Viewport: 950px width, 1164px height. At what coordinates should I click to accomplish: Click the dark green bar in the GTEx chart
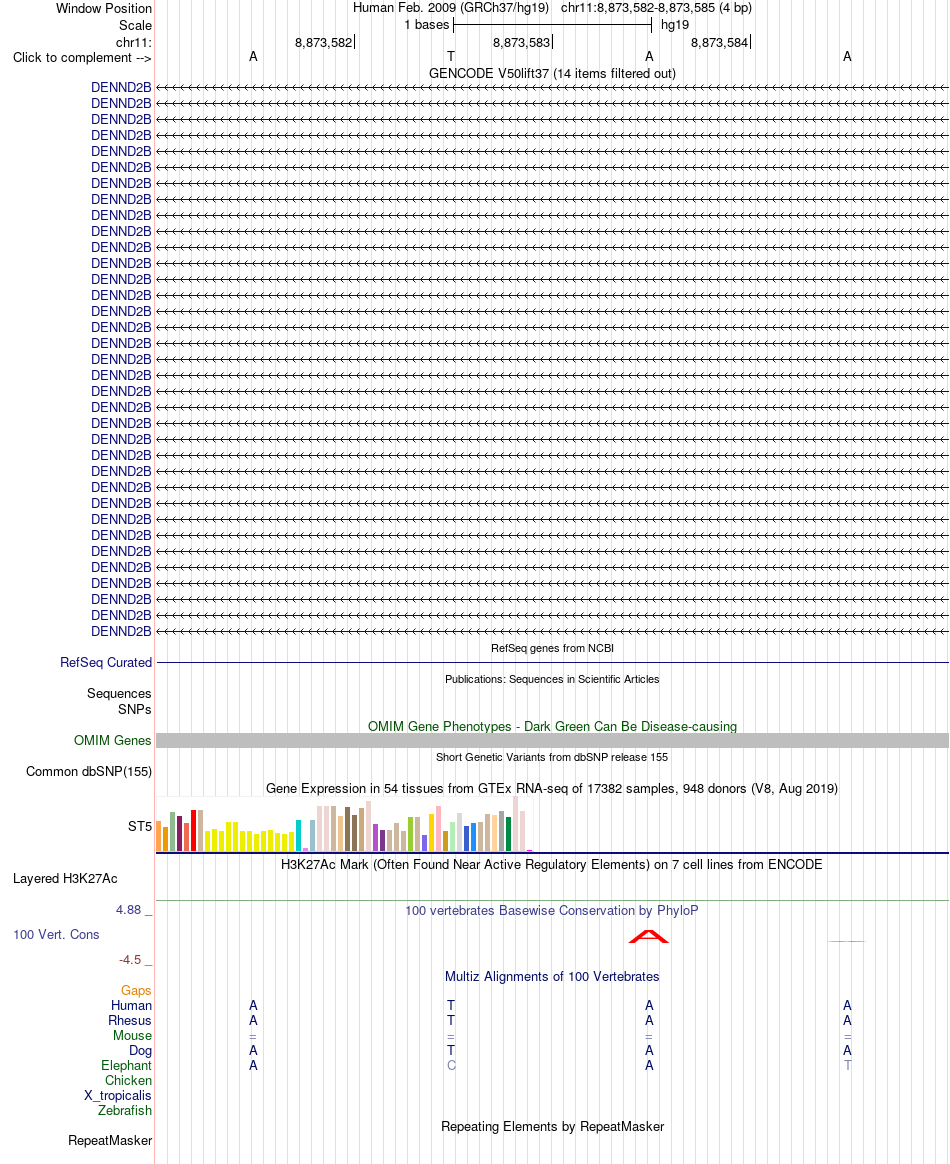tap(508, 834)
